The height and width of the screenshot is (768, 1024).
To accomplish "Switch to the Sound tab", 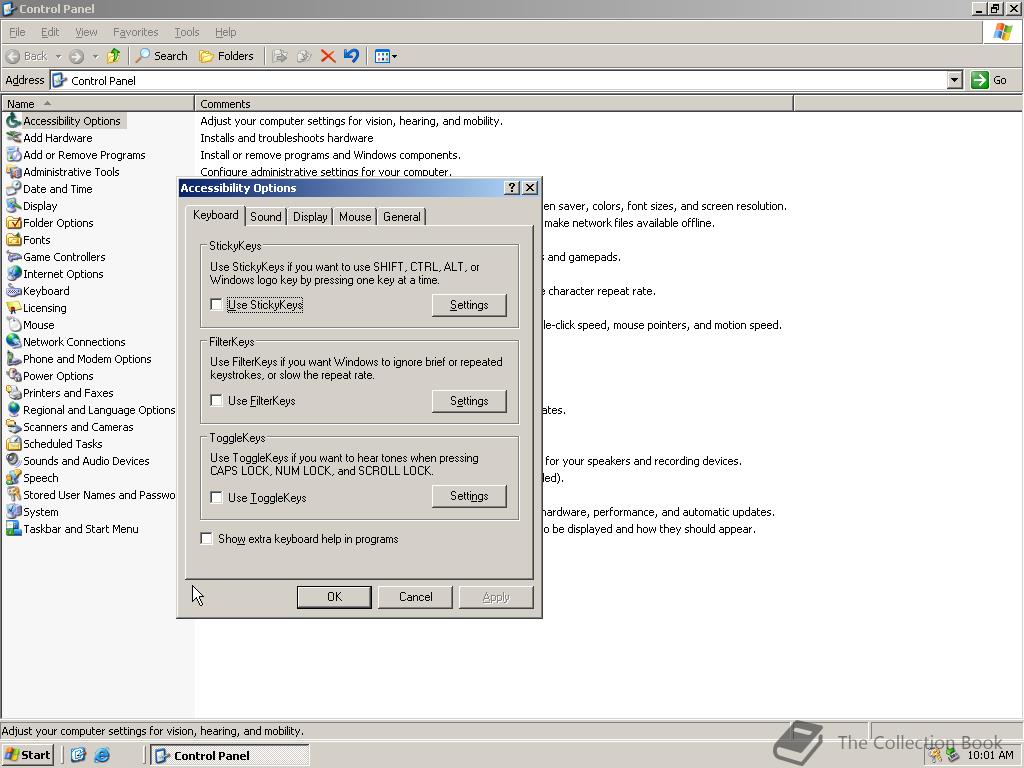I will coord(266,217).
